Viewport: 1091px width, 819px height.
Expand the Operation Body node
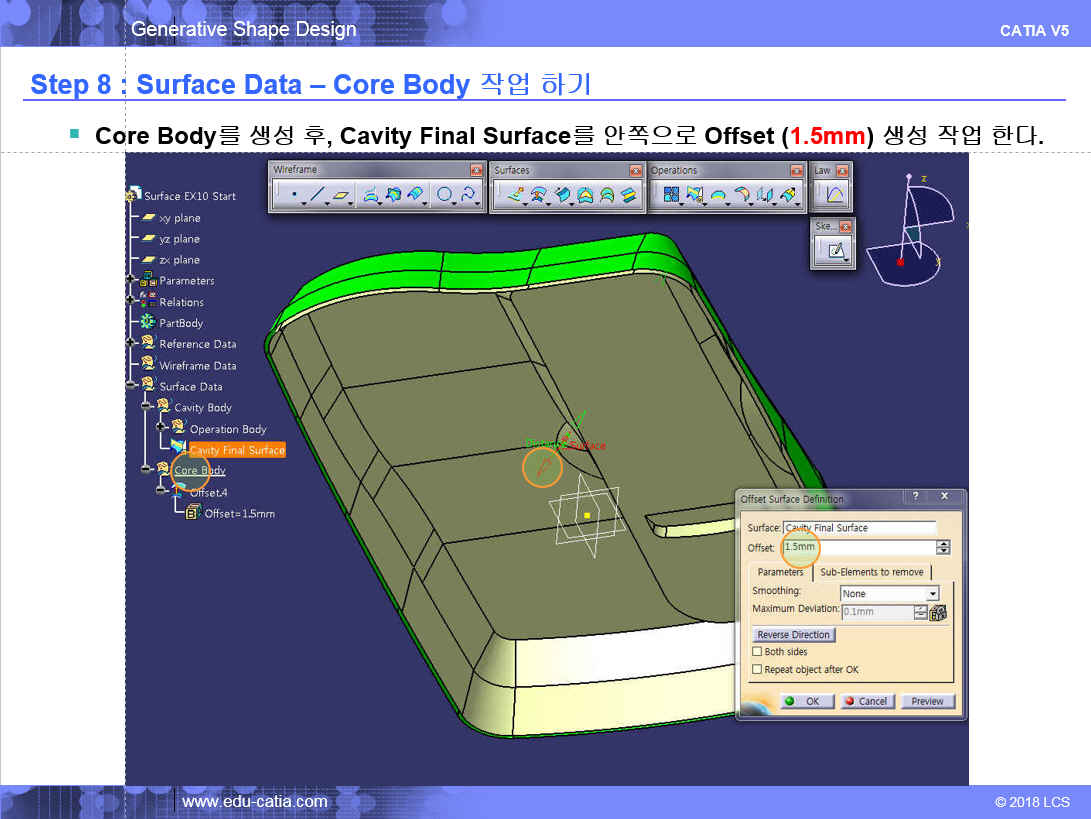click(x=162, y=429)
